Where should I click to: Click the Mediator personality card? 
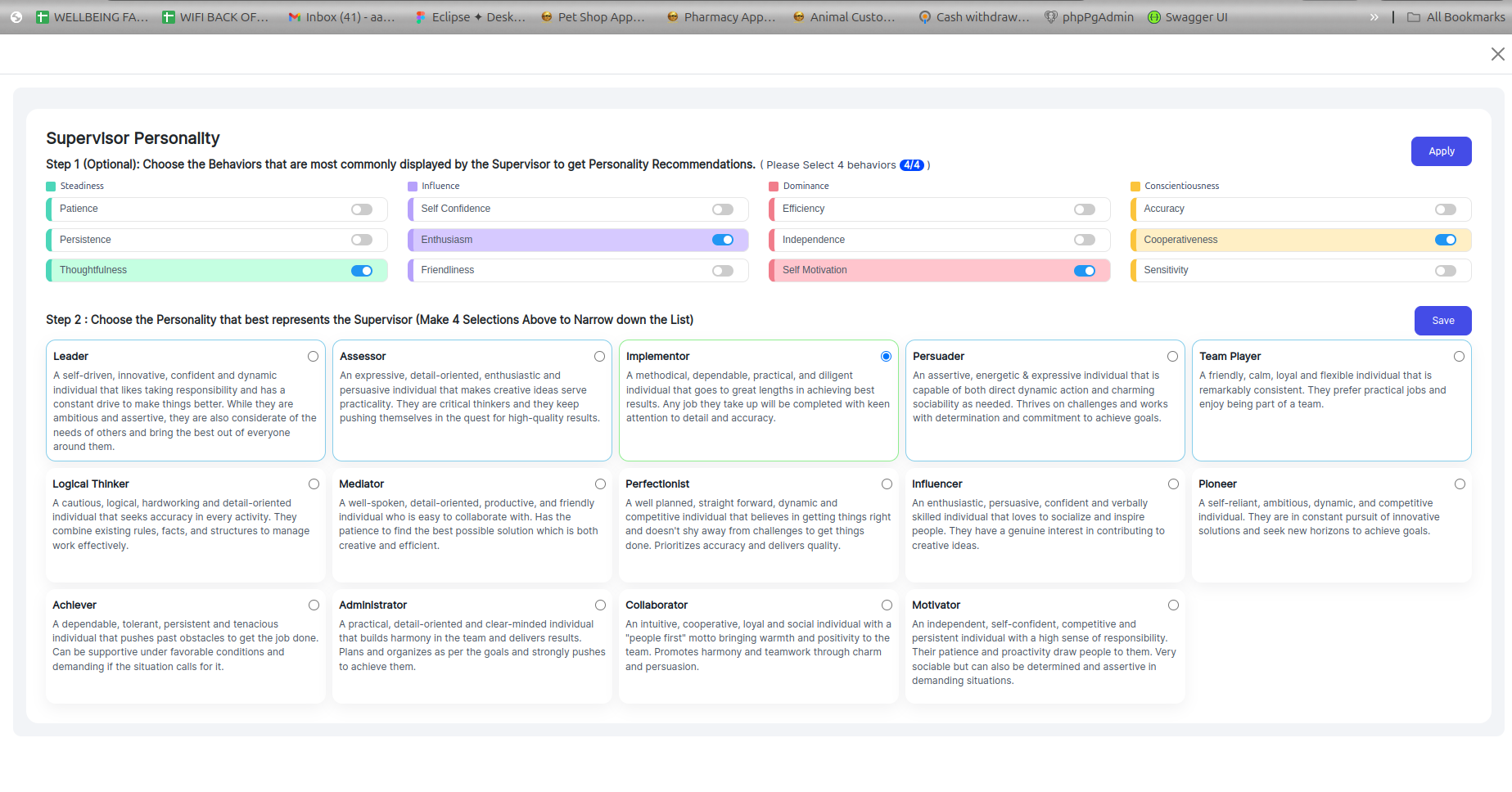click(x=472, y=524)
